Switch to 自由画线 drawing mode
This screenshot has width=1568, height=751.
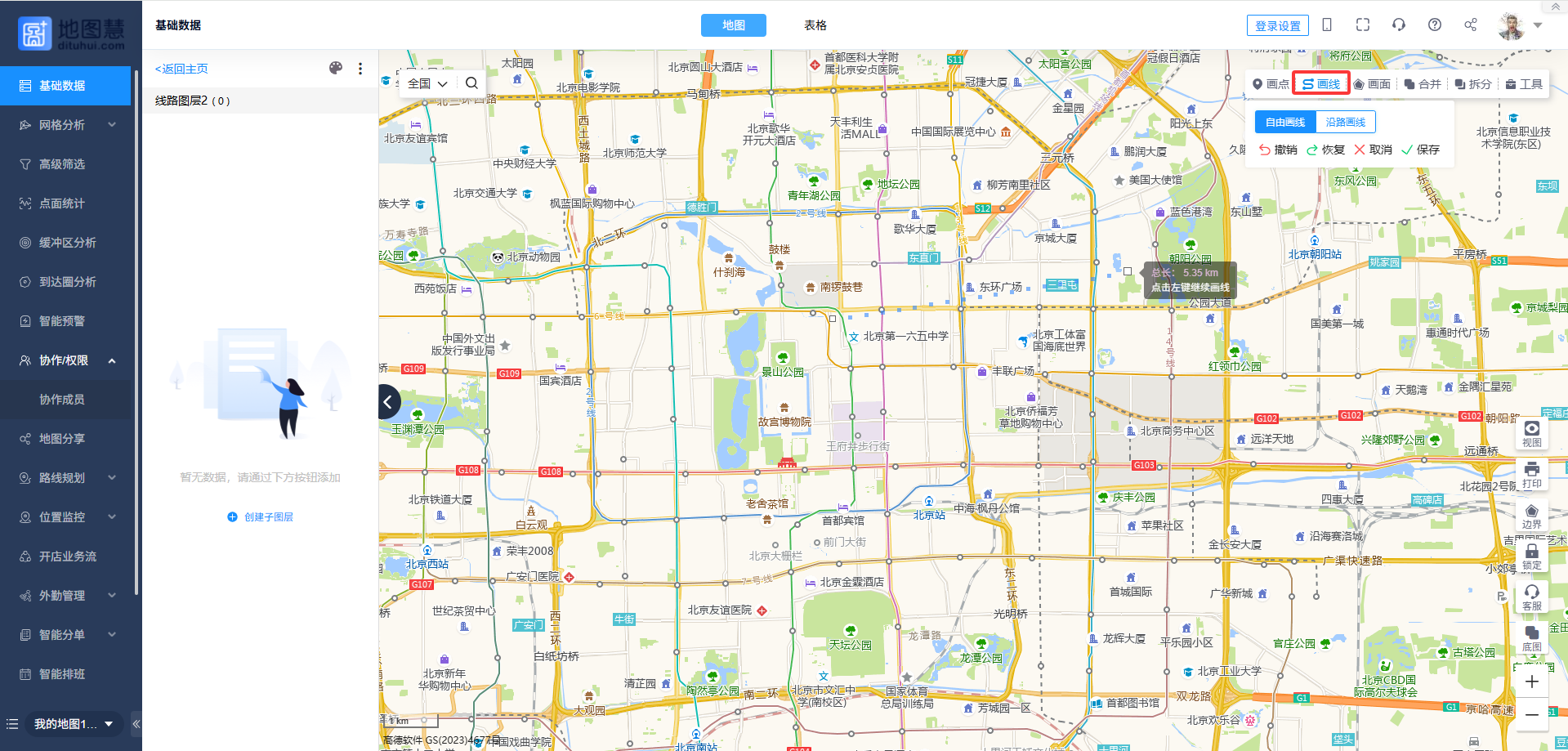coord(1284,122)
